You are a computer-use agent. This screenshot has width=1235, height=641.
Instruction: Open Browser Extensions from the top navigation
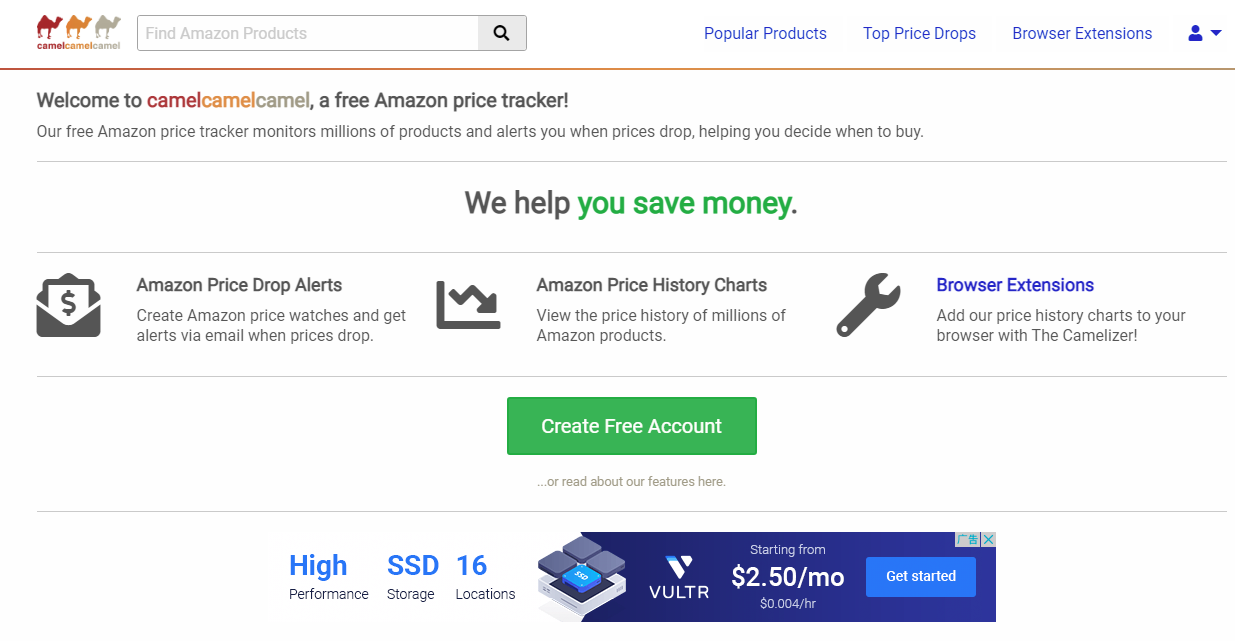1081,33
